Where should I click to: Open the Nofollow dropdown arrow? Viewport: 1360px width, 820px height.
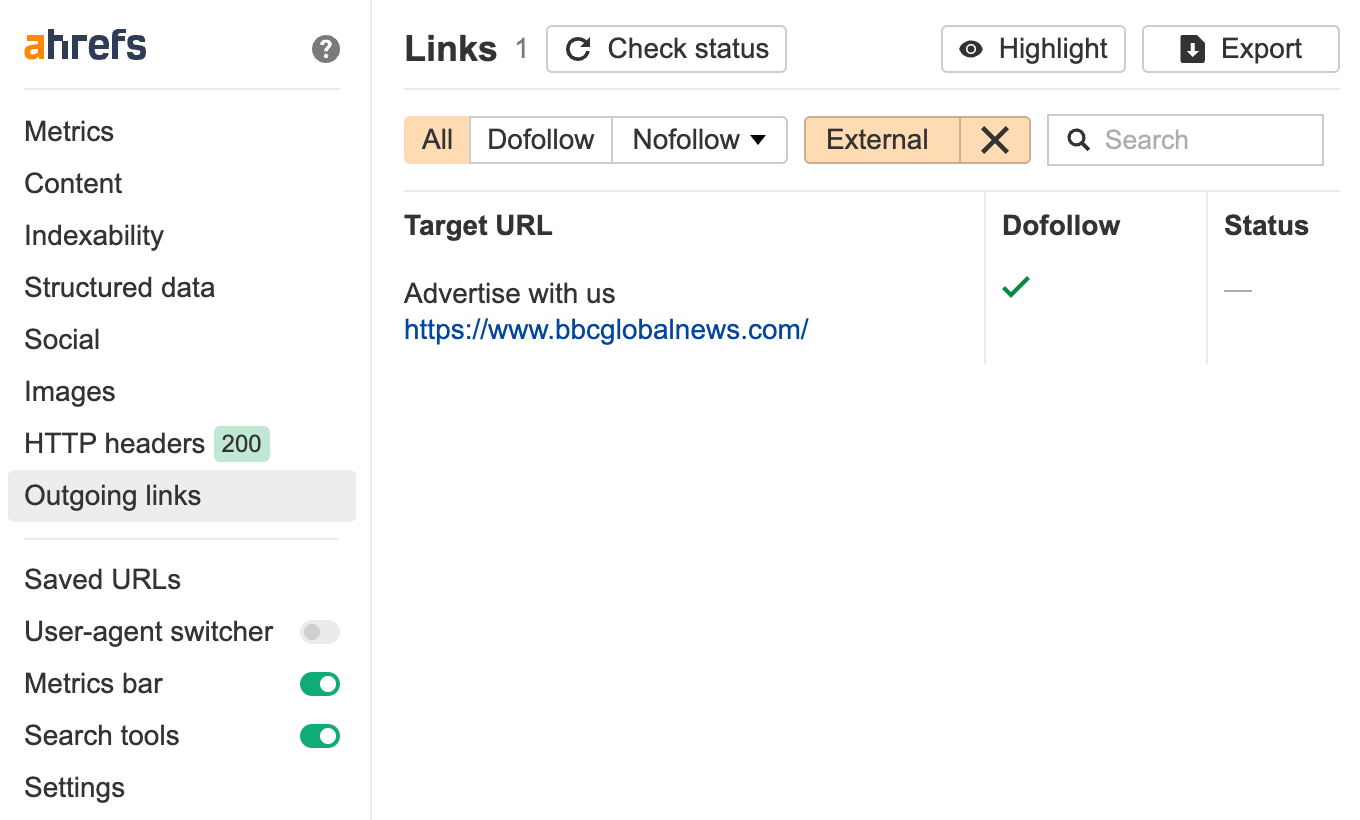click(x=757, y=140)
